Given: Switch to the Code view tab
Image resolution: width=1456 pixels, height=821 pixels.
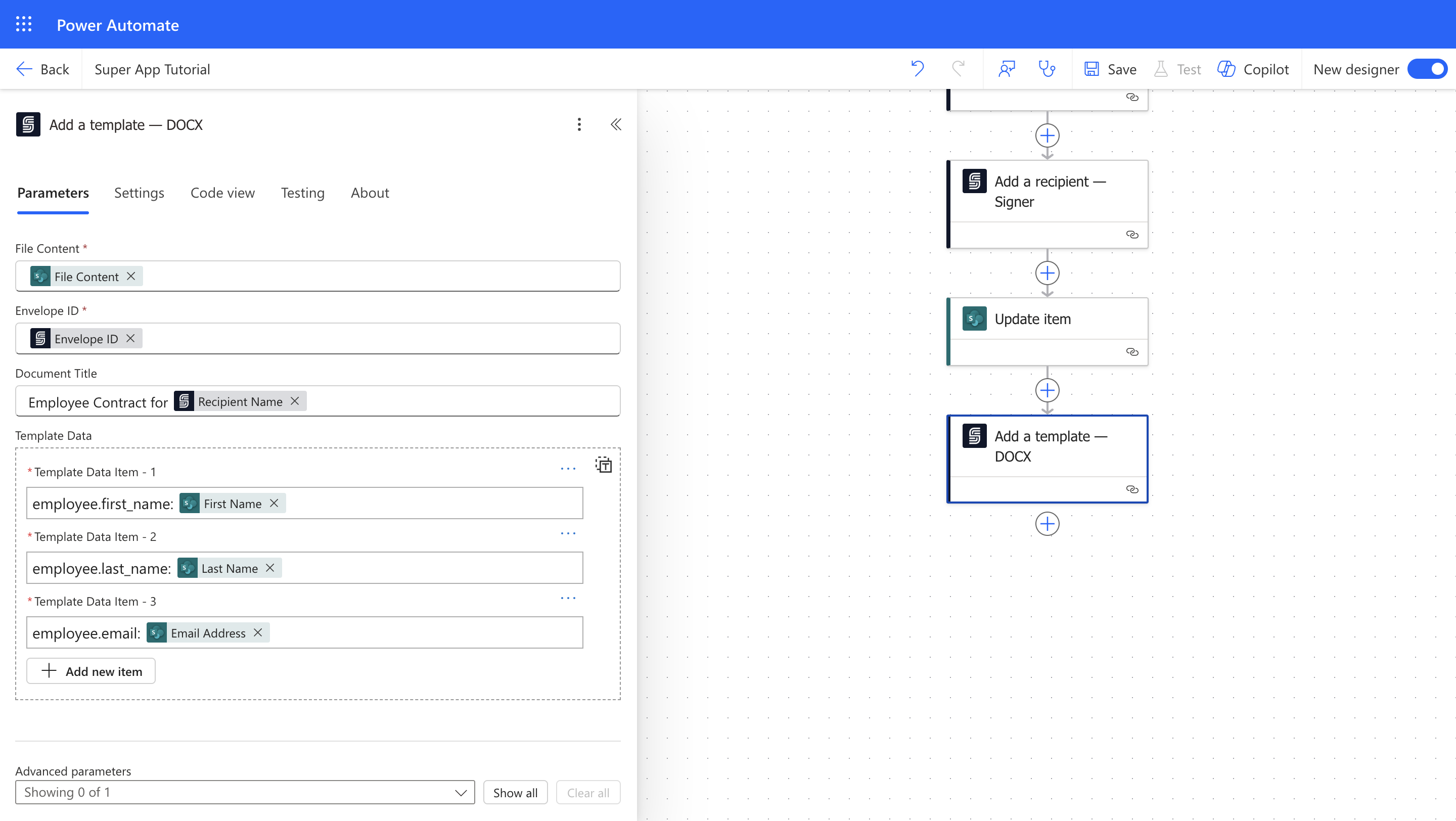Looking at the screenshot, I should click(x=222, y=193).
